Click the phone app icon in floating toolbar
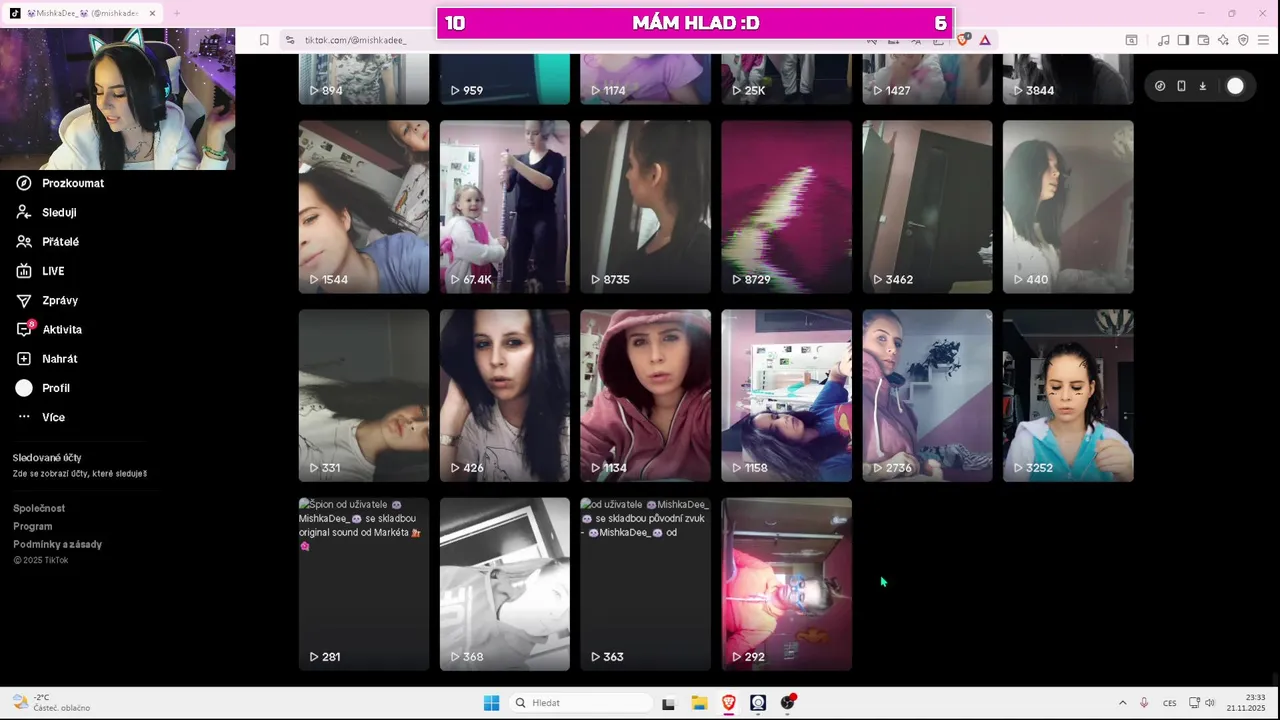Image resolution: width=1280 pixels, height=720 pixels. pyautogui.click(x=1181, y=86)
